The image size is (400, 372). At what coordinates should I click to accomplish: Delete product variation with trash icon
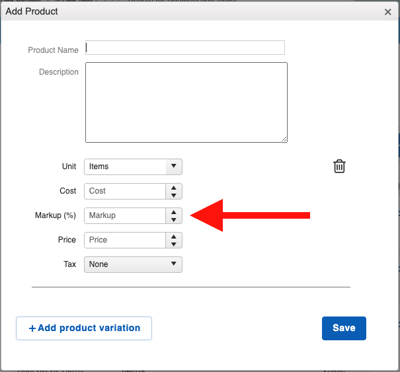[339, 166]
